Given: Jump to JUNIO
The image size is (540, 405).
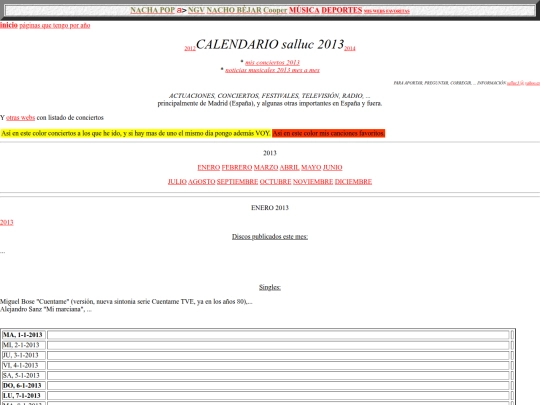Looking at the screenshot, I should tap(332, 167).
